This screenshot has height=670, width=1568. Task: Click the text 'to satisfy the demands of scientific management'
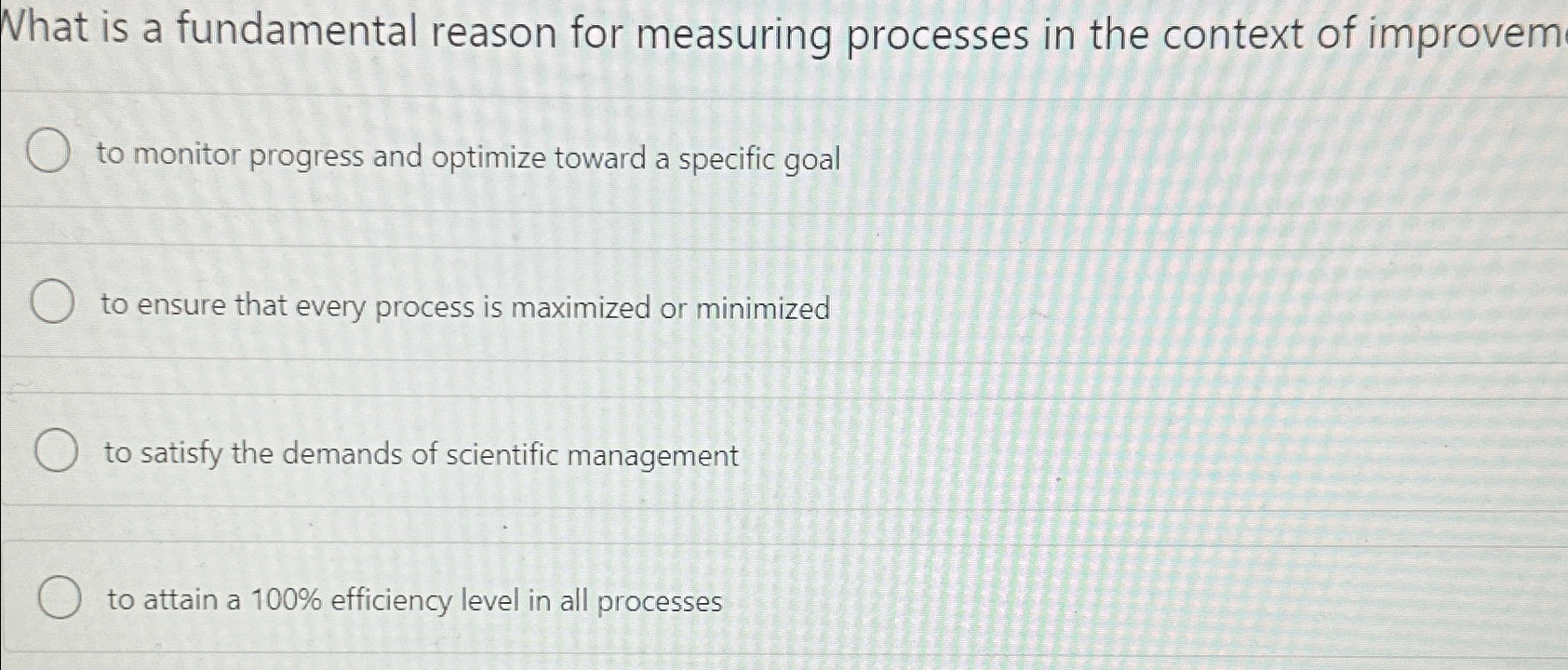[x=419, y=455]
